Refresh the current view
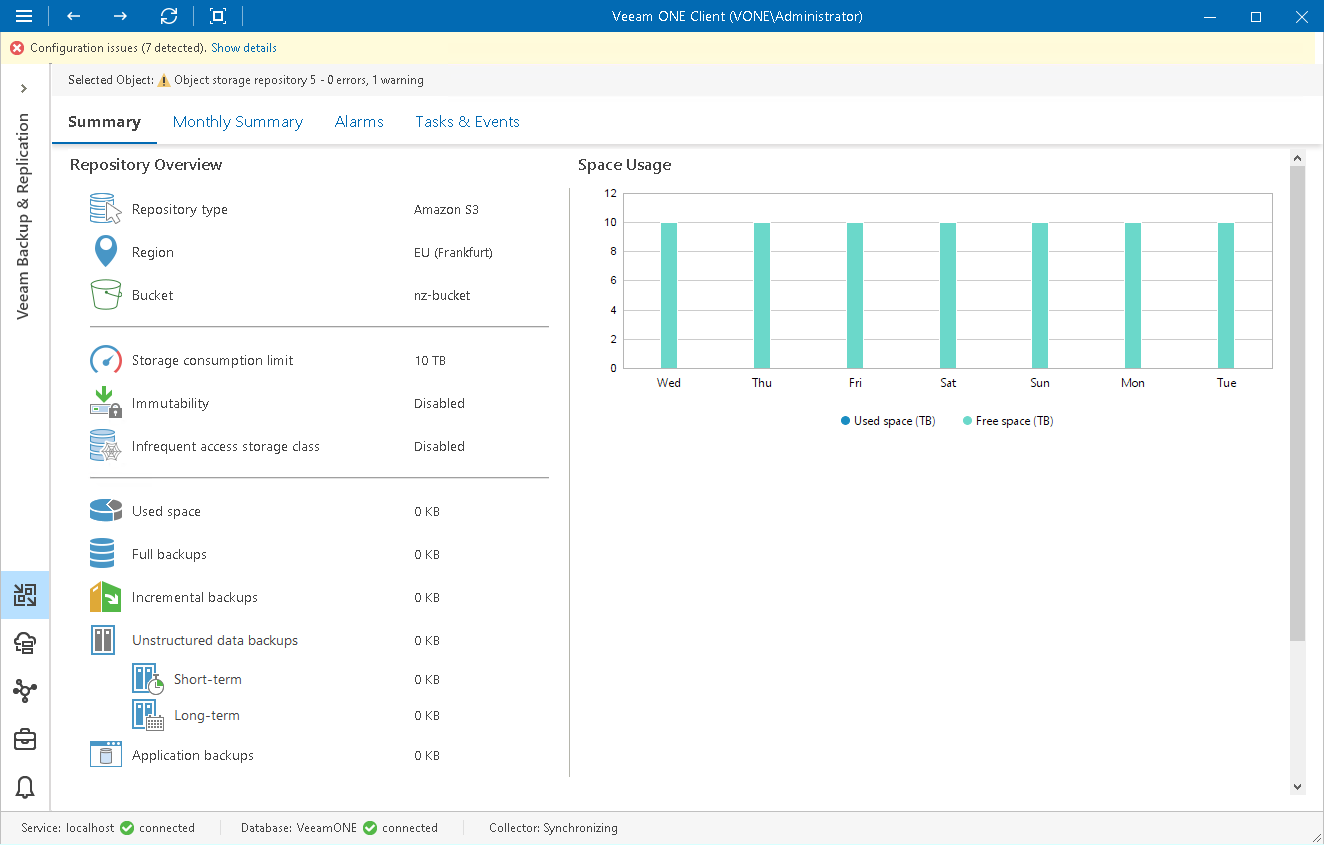The height and width of the screenshot is (845, 1324). click(x=168, y=16)
